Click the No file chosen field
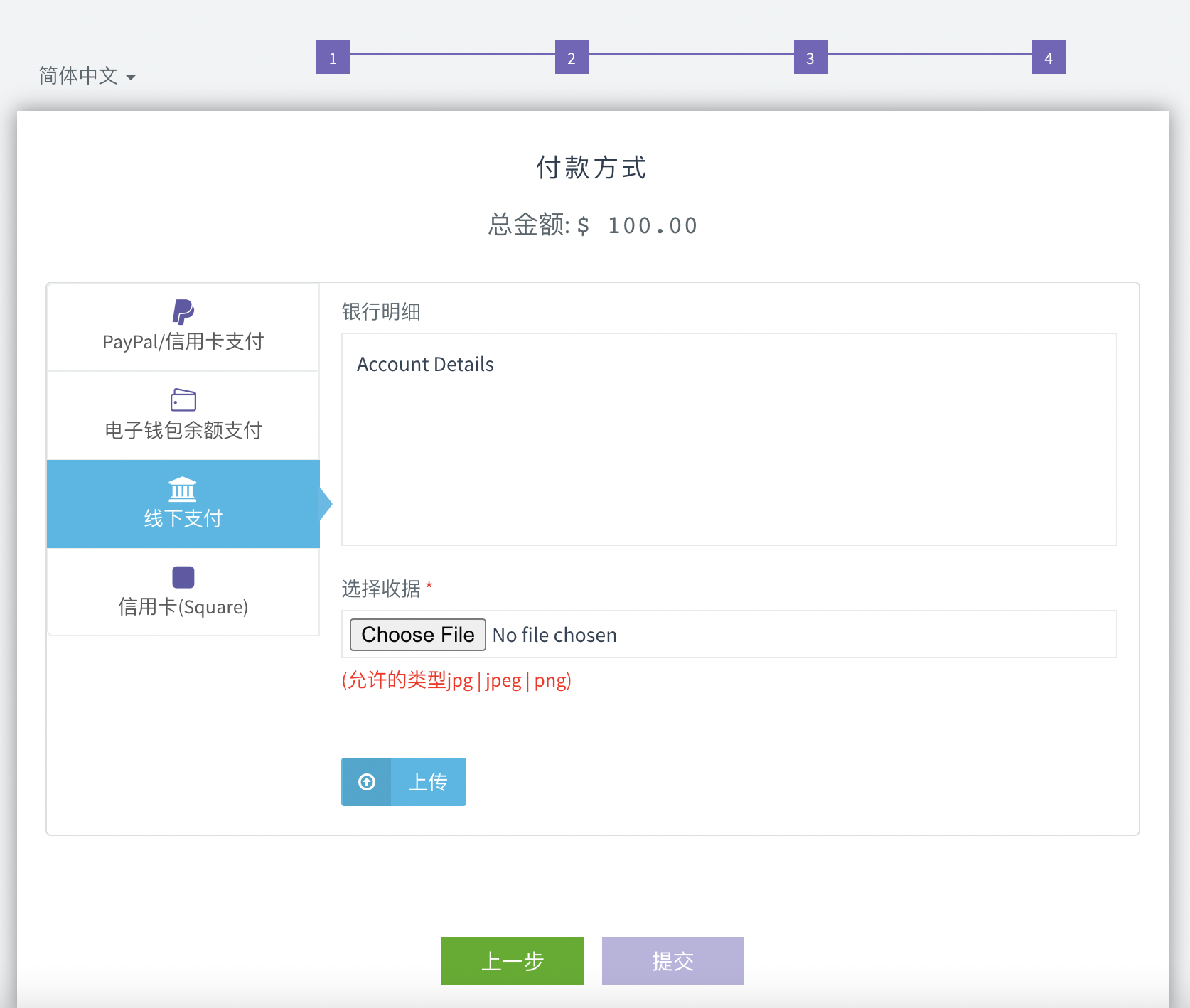Image resolution: width=1190 pixels, height=1008 pixels. (554, 634)
